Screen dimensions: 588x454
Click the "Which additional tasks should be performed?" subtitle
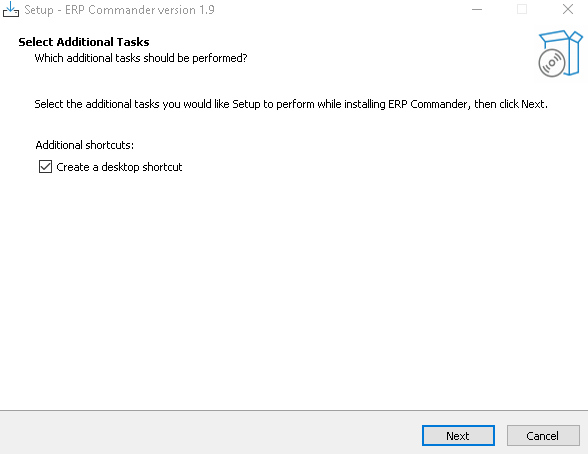click(141, 58)
